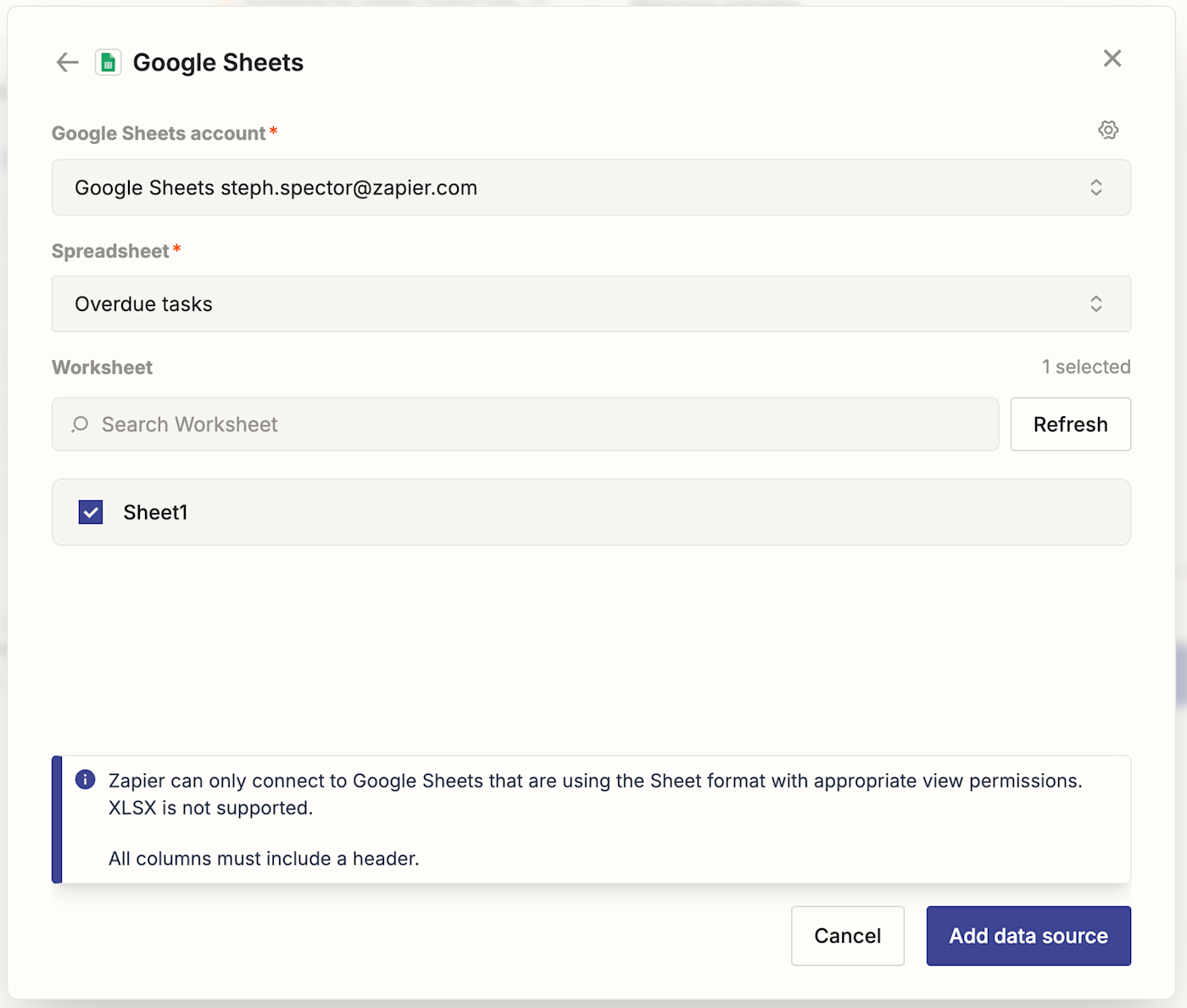1187x1008 pixels.
Task: Select the Sheet1 worksheet row label
Action: click(x=155, y=512)
